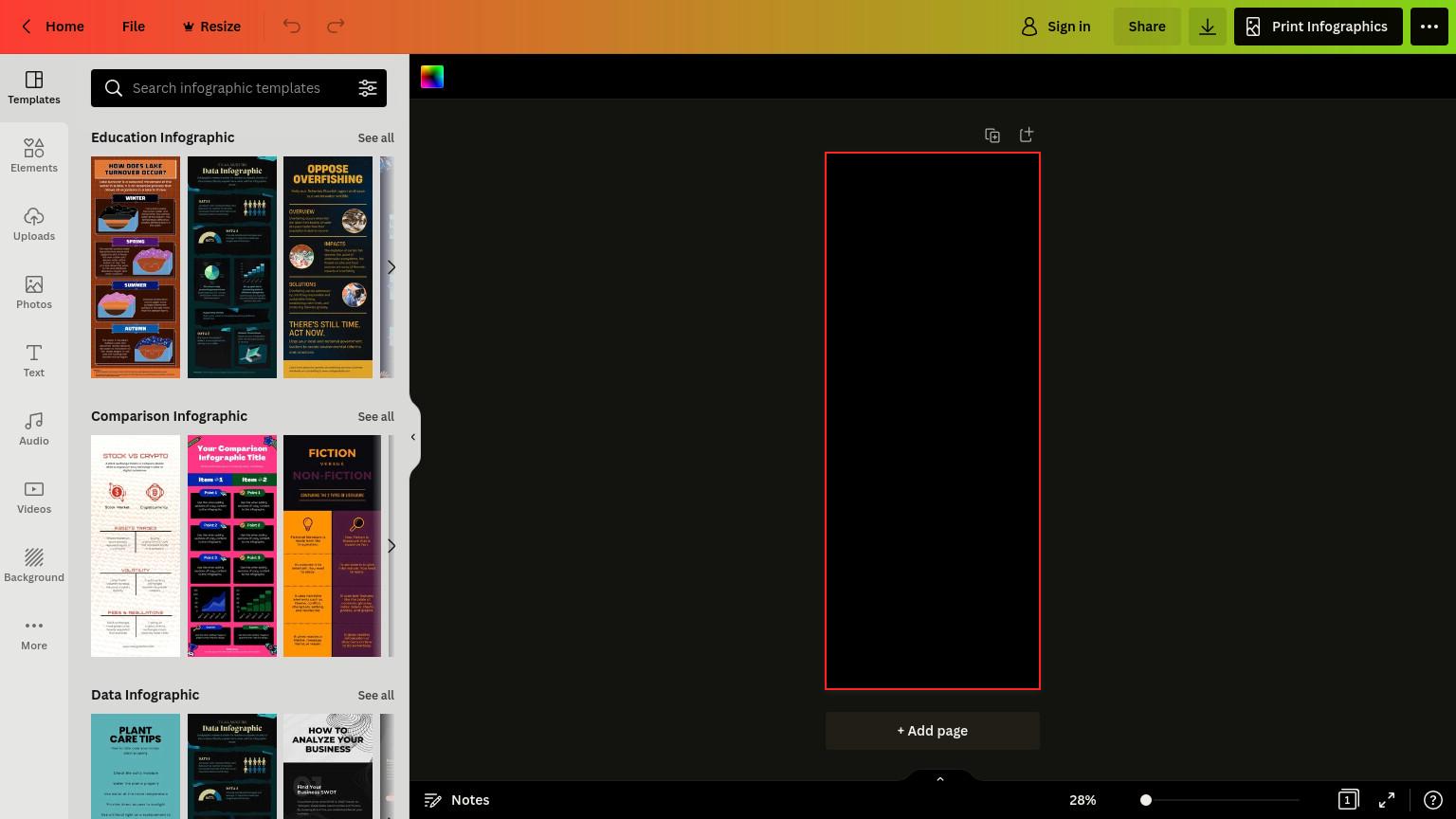
Task: Collapse the side panel
Action: (x=413, y=437)
